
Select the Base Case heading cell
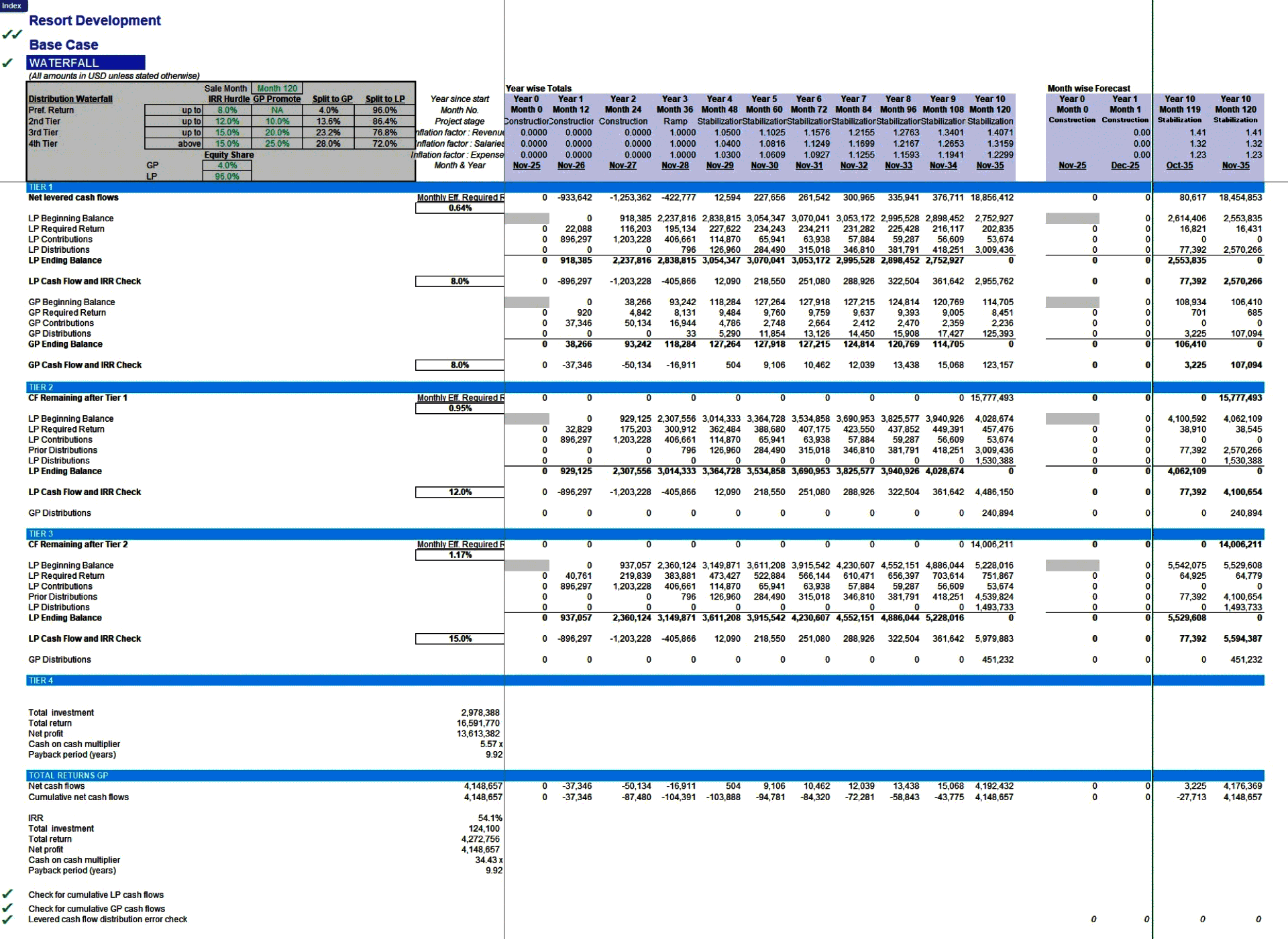(x=64, y=45)
